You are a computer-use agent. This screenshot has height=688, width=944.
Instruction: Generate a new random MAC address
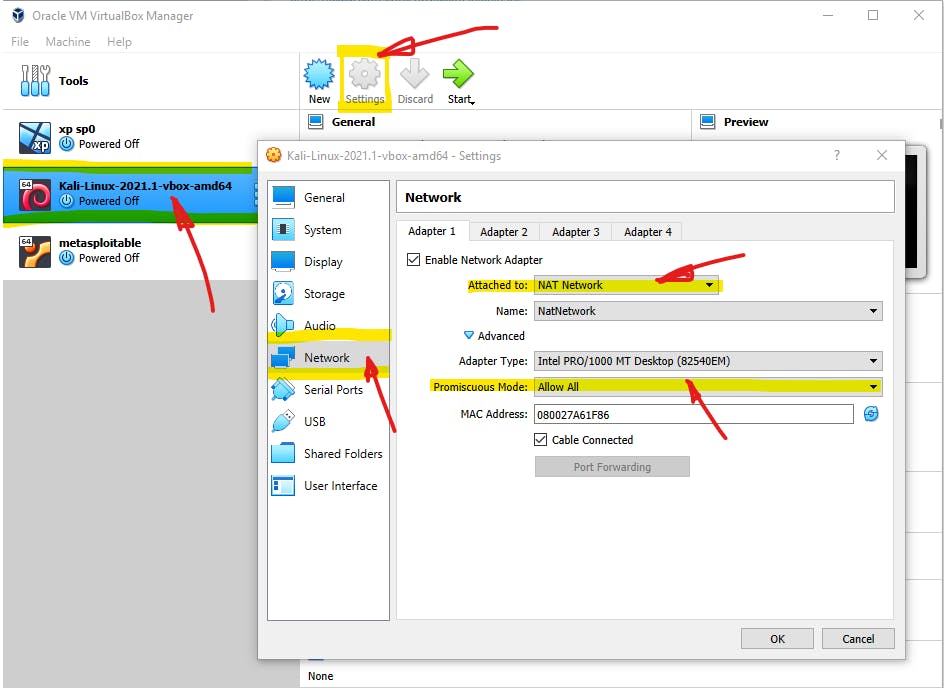point(871,414)
